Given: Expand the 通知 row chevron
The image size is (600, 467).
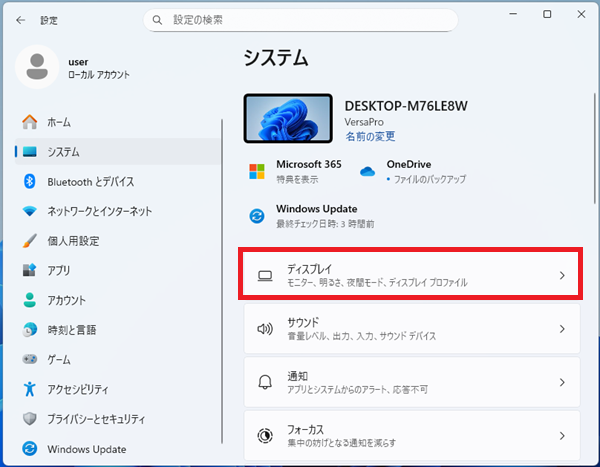Looking at the screenshot, I should click(562, 382).
